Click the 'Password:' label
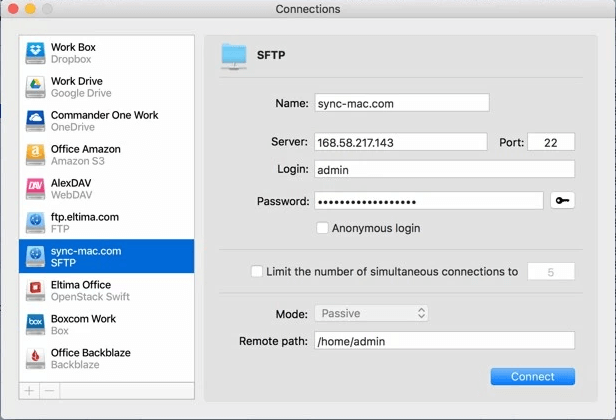616x420 pixels. [283, 201]
